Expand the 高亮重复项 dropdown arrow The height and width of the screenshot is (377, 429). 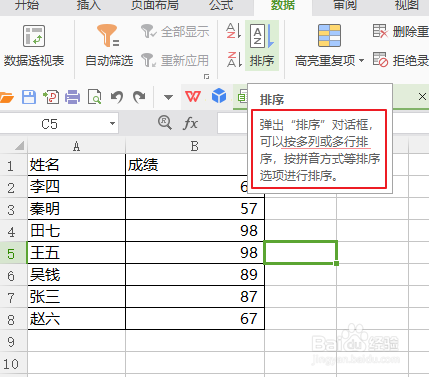click(361, 61)
